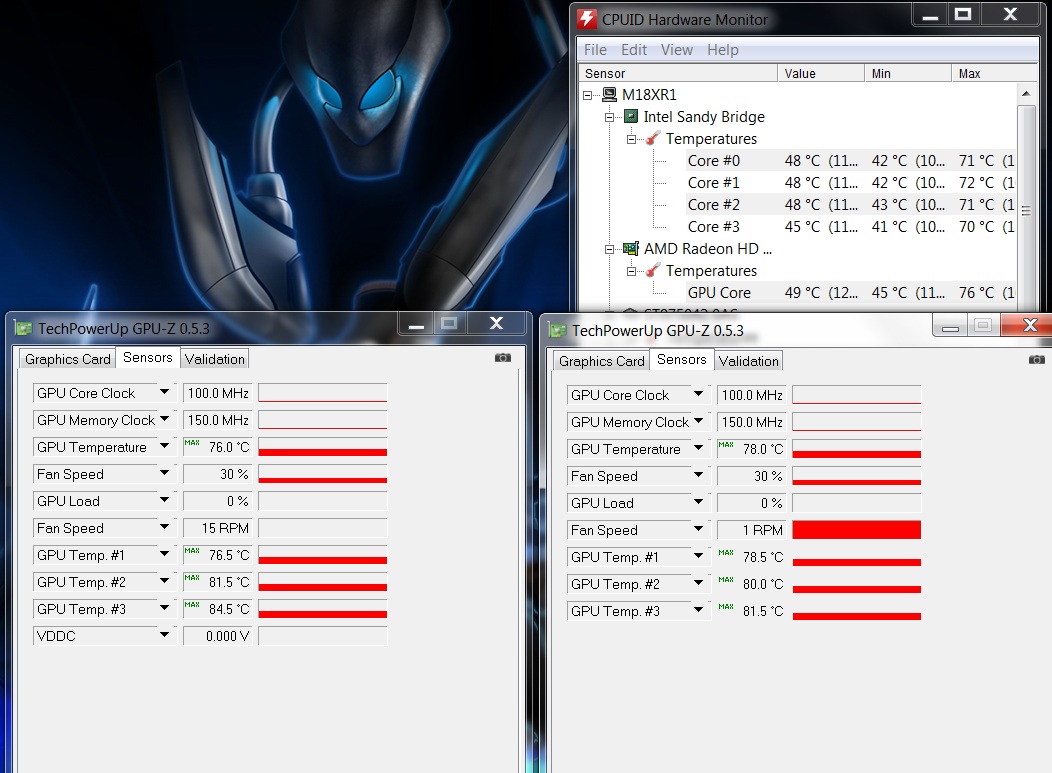Click the Hardware Monitor vertical scrollbar thumb

click(x=1026, y=210)
